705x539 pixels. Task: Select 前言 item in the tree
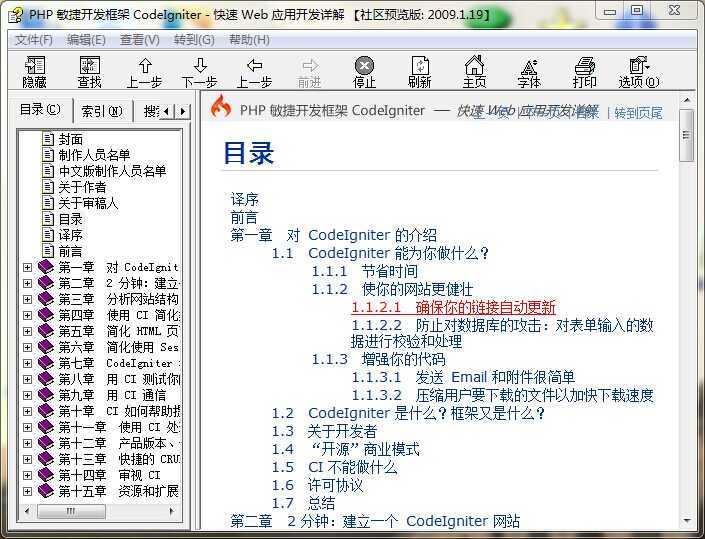point(70,251)
